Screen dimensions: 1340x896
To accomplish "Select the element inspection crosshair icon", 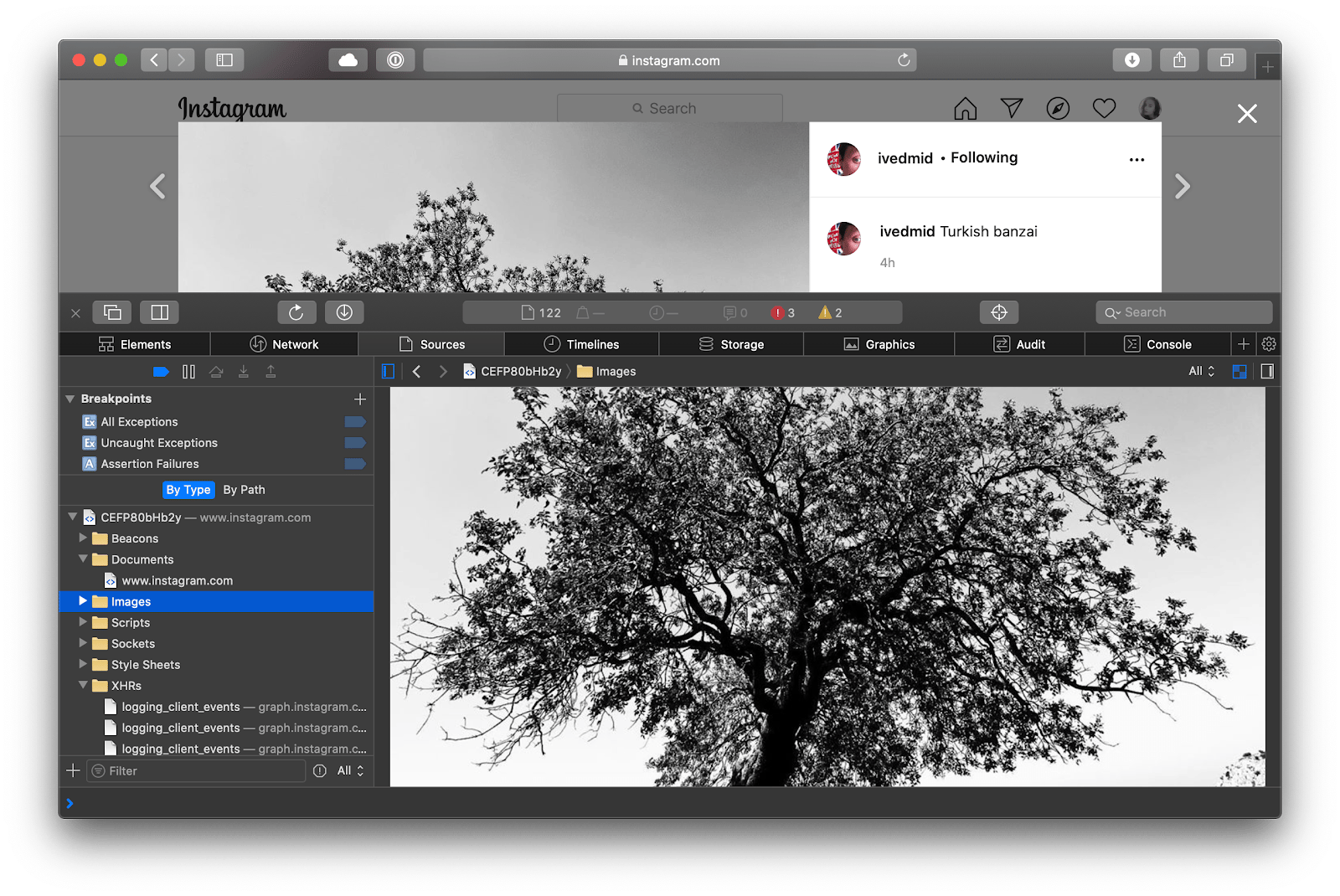I will (999, 312).
